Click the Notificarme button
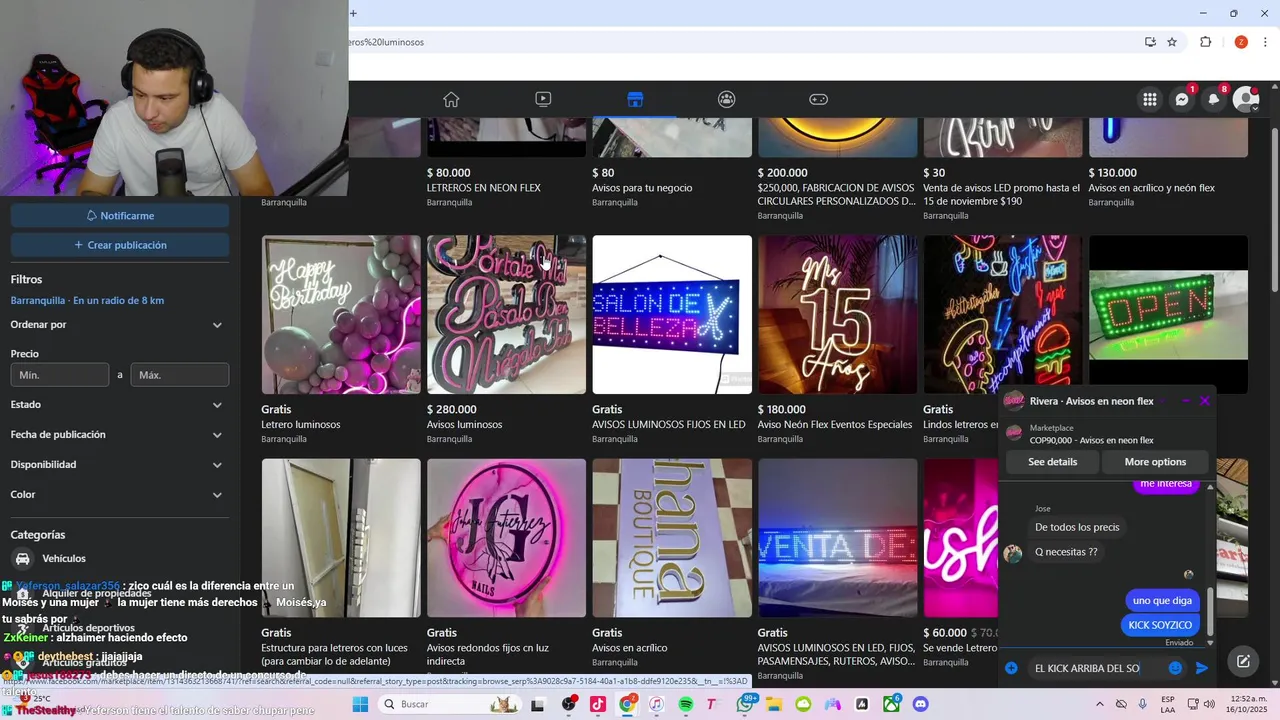Image resolution: width=1280 pixels, height=720 pixels. pos(120,215)
